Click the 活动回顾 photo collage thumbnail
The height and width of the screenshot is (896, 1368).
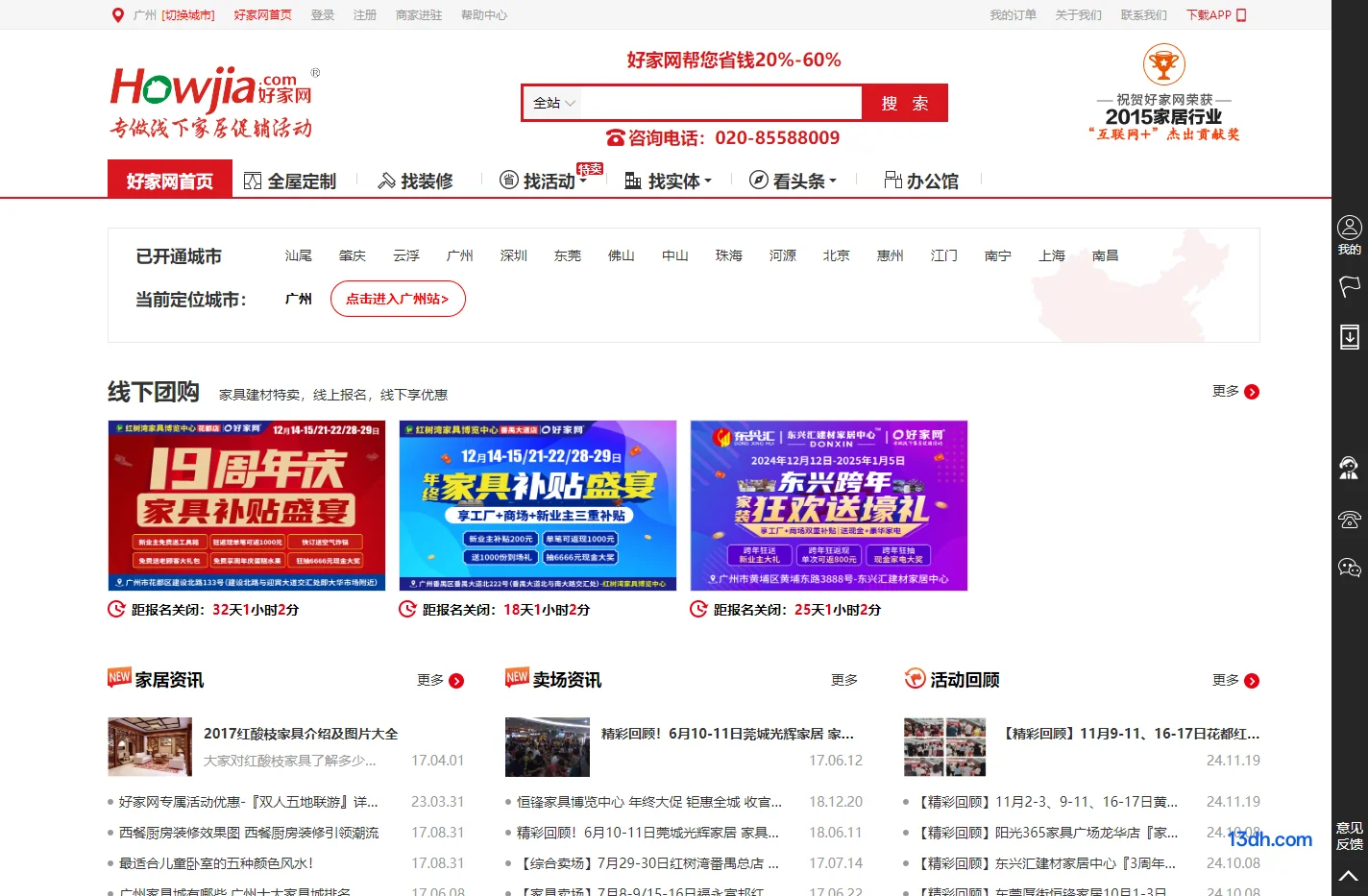945,746
